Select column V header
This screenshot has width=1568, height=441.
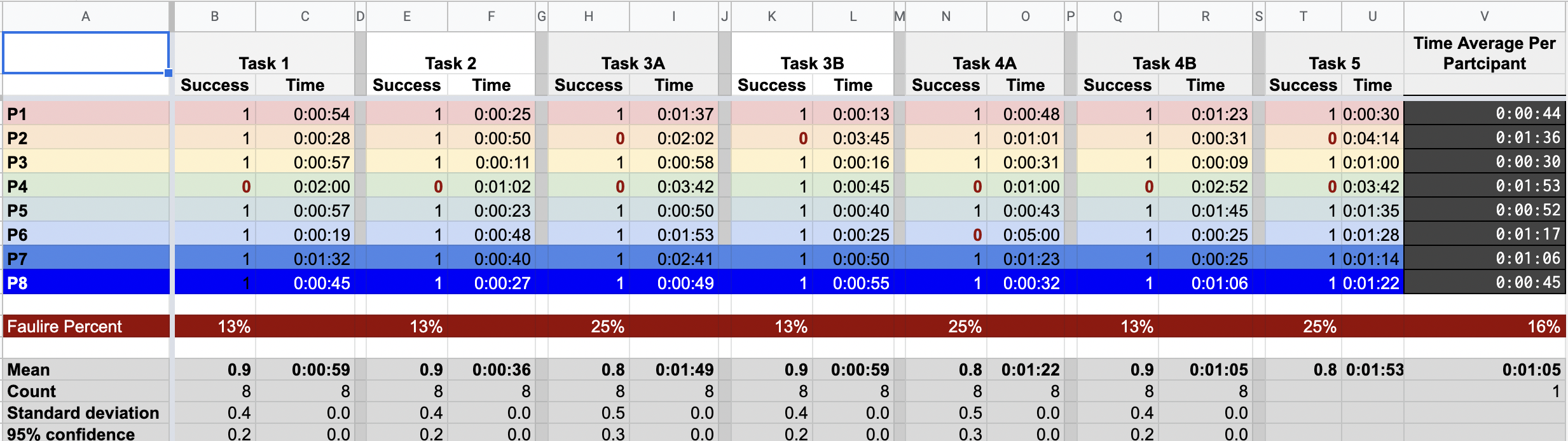coord(1484,17)
